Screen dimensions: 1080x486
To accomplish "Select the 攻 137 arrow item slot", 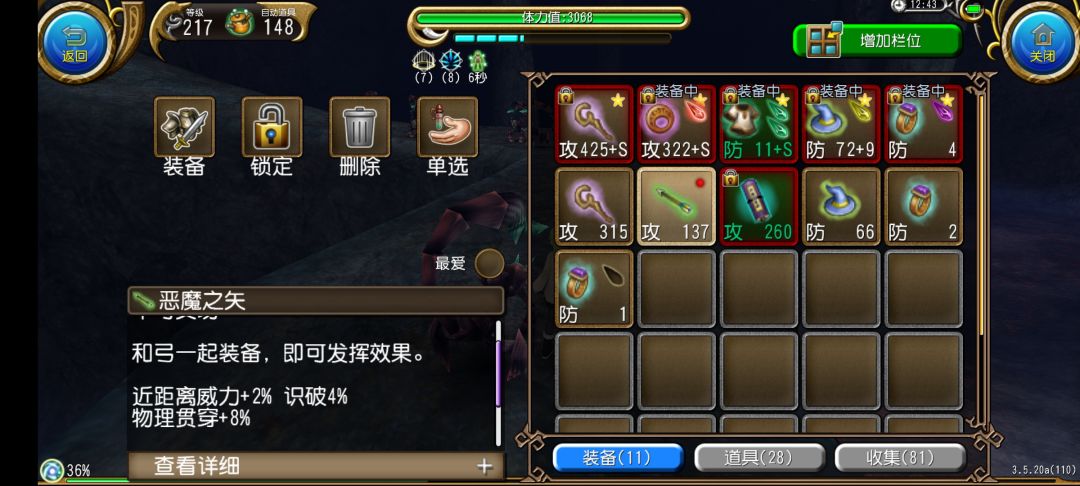I will point(676,207).
